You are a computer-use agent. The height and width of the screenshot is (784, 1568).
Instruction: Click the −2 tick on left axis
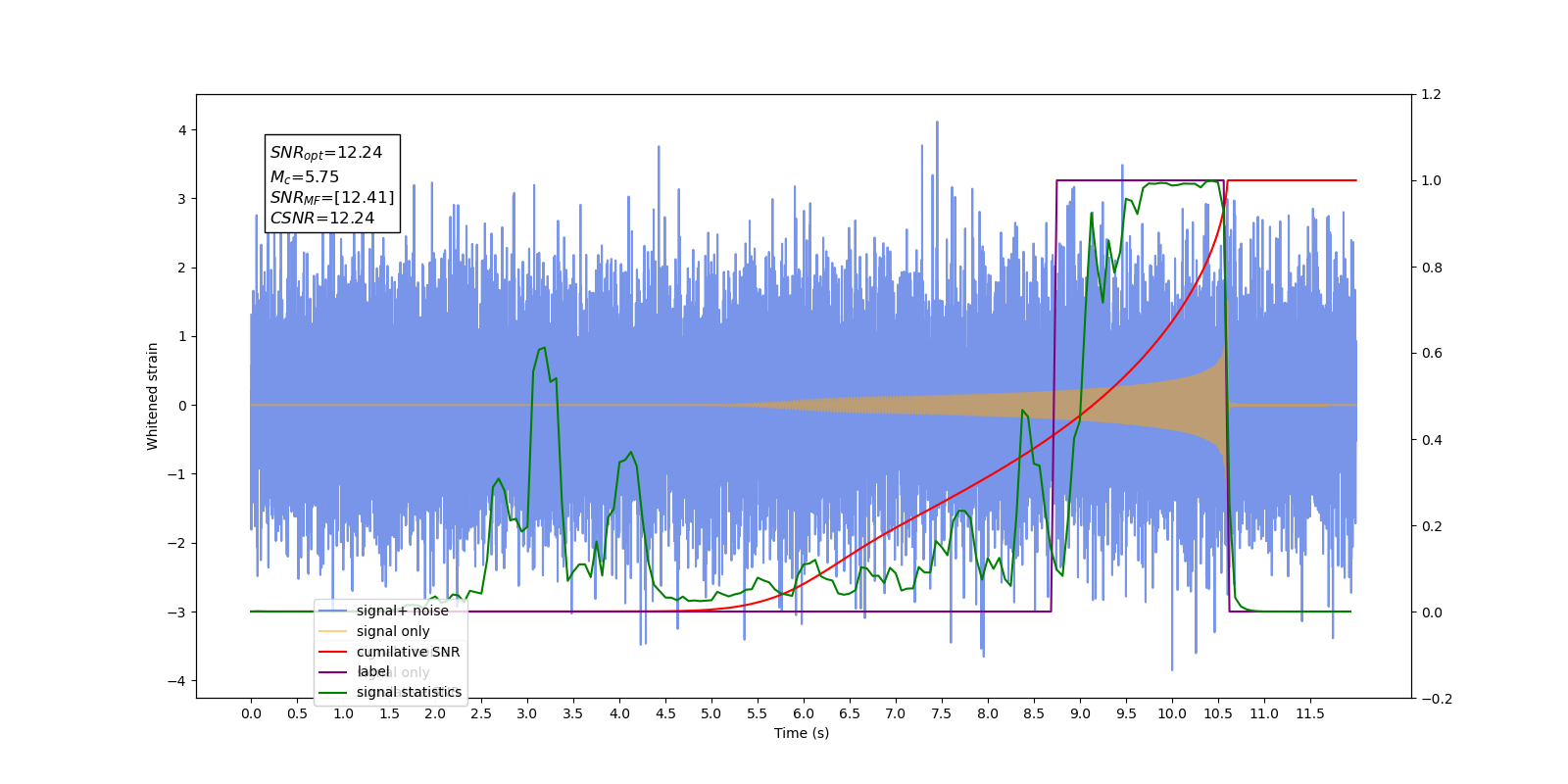177,543
